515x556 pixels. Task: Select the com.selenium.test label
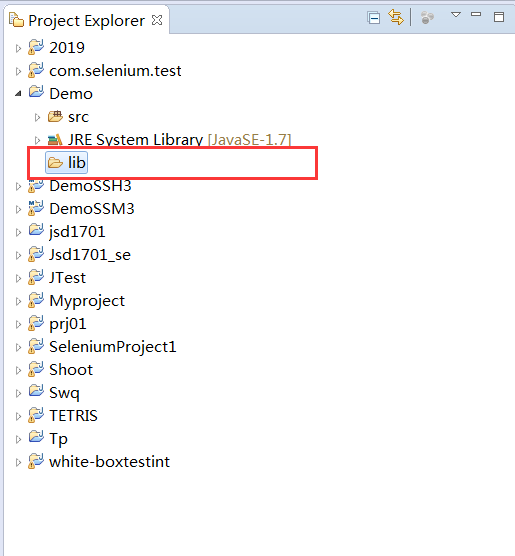click(x=115, y=71)
